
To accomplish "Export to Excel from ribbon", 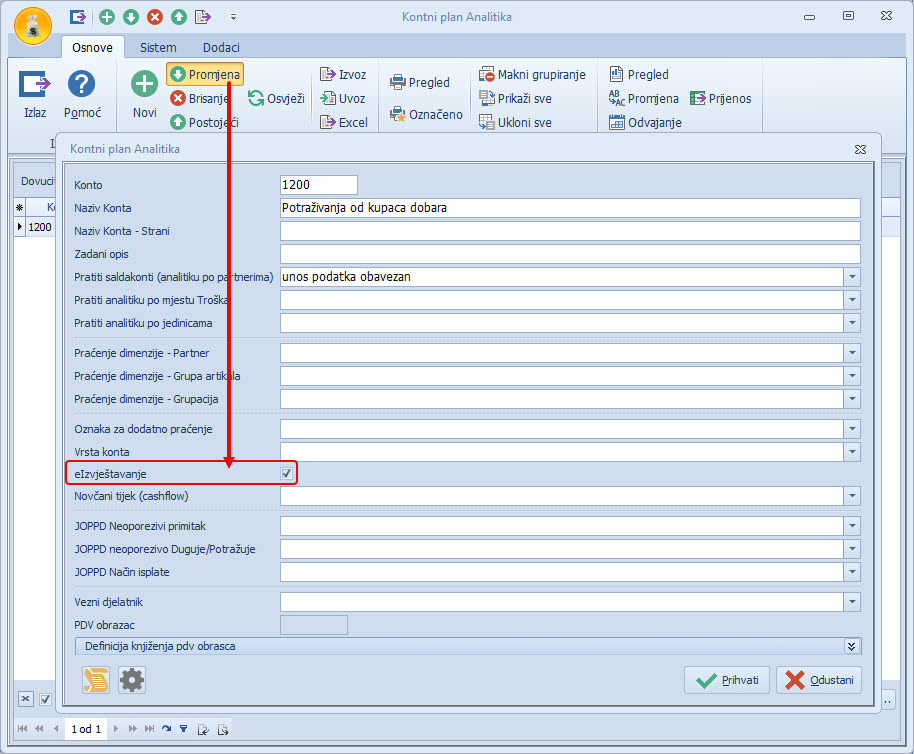I will [x=327, y=123].
